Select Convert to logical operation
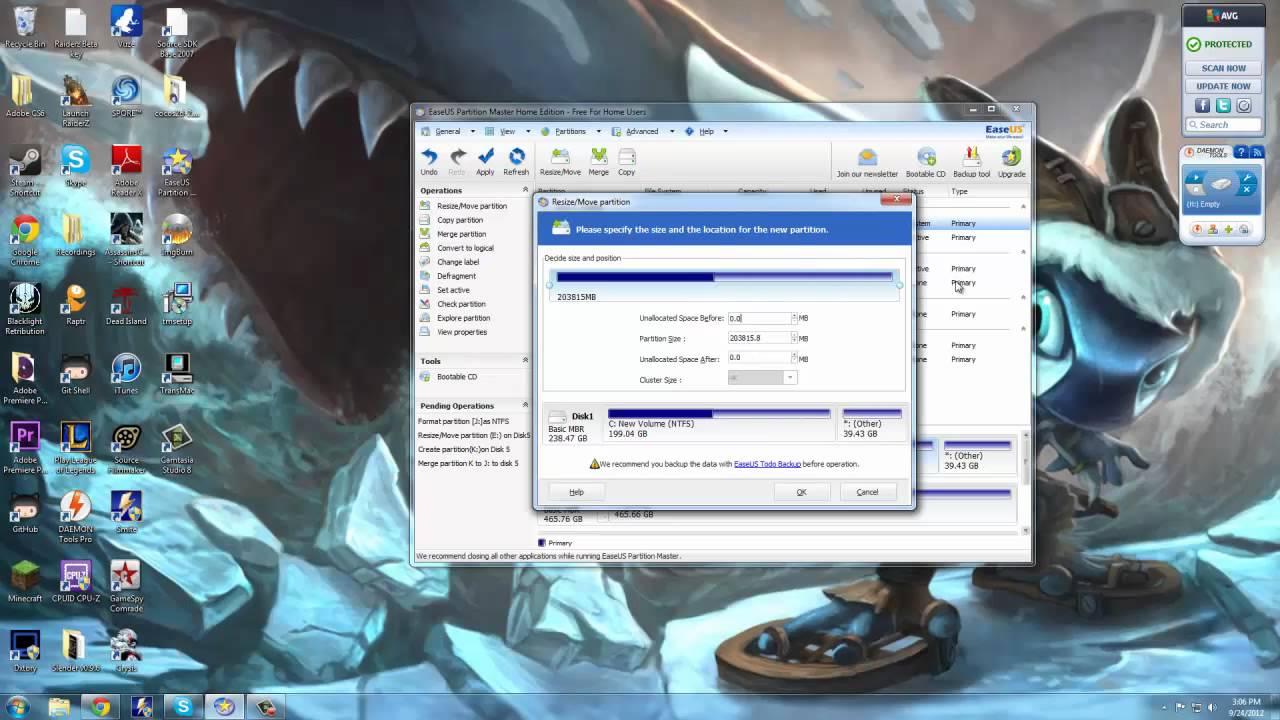The image size is (1280, 720). pos(465,248)
